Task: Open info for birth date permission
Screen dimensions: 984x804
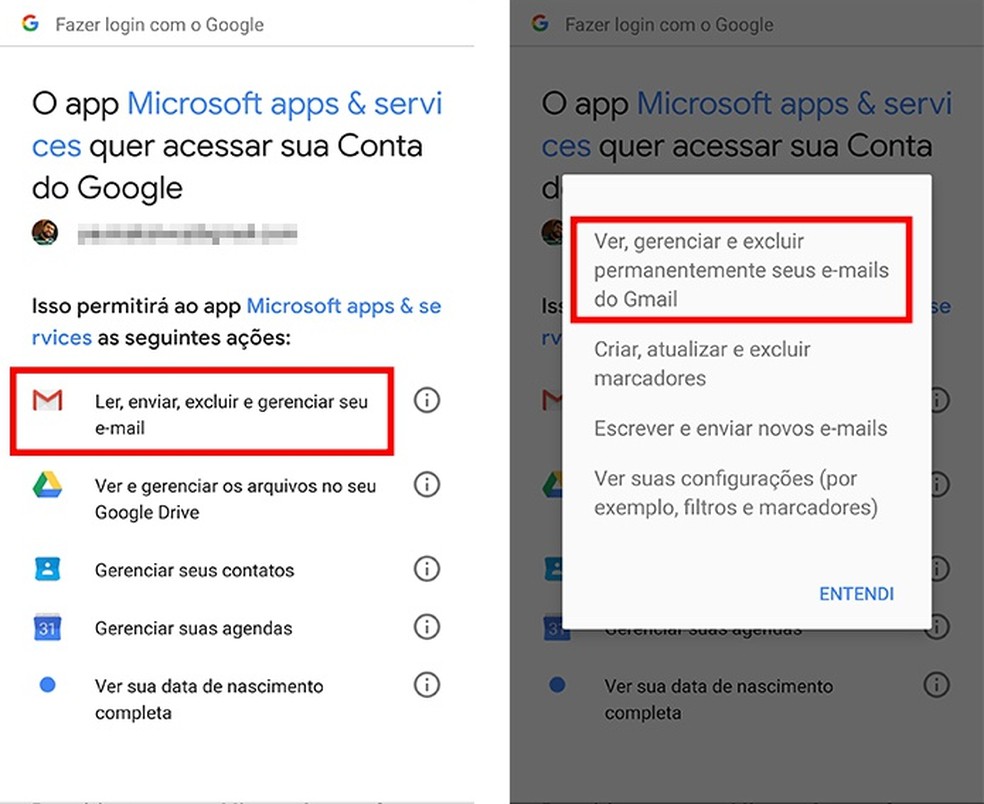Action: point(427,685)
